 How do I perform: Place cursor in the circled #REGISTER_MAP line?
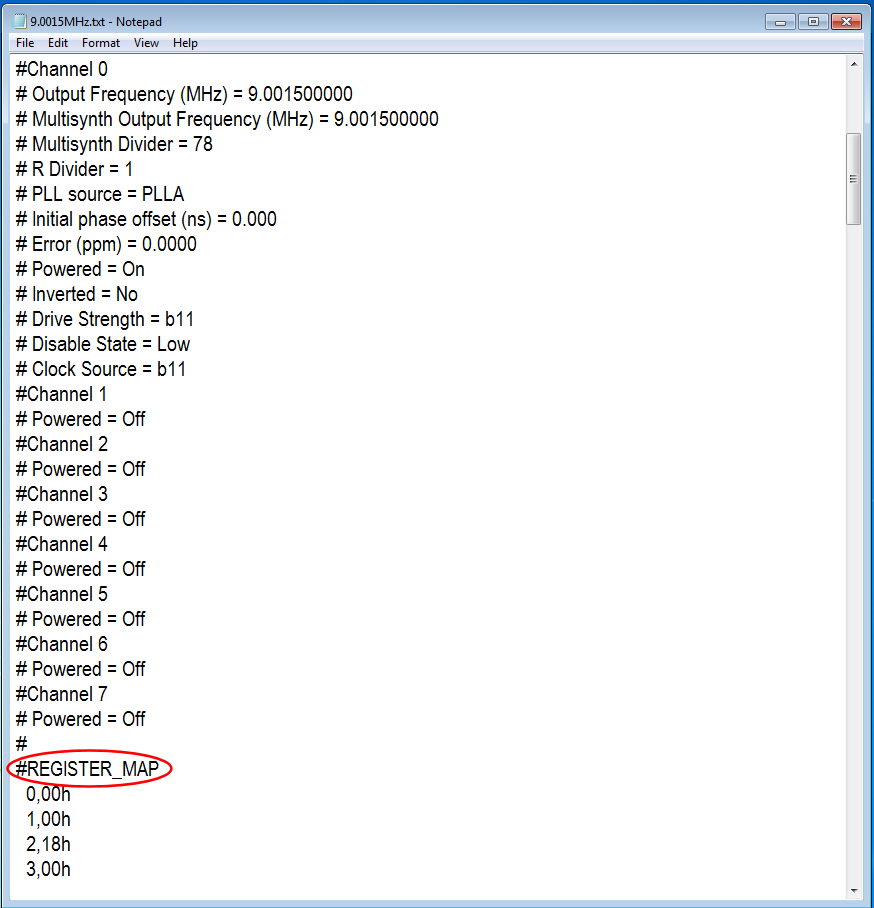[x=92, y=769]
